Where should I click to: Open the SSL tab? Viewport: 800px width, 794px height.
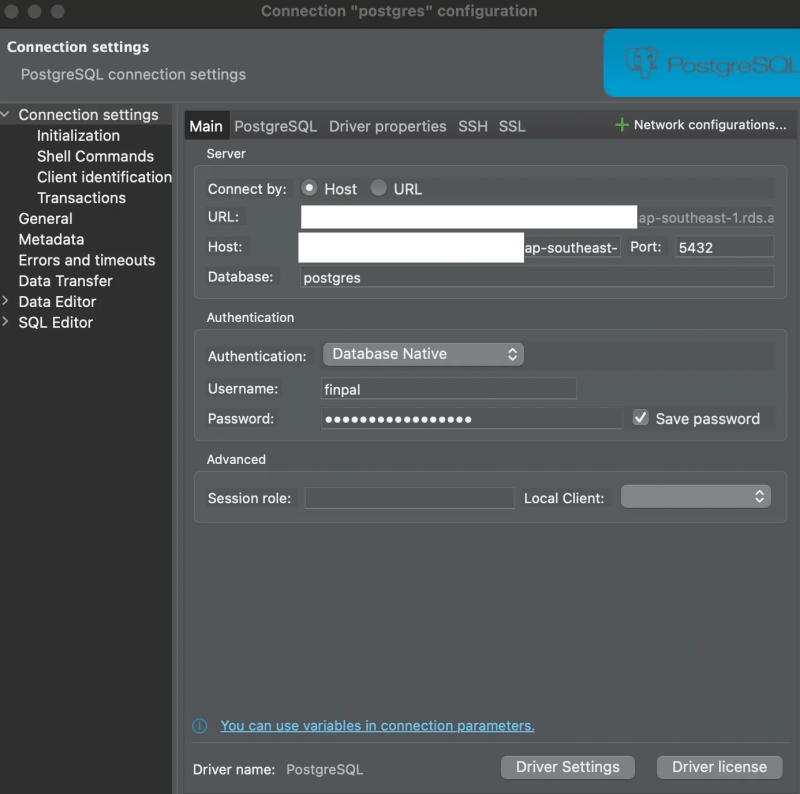[x=512, y=126]
